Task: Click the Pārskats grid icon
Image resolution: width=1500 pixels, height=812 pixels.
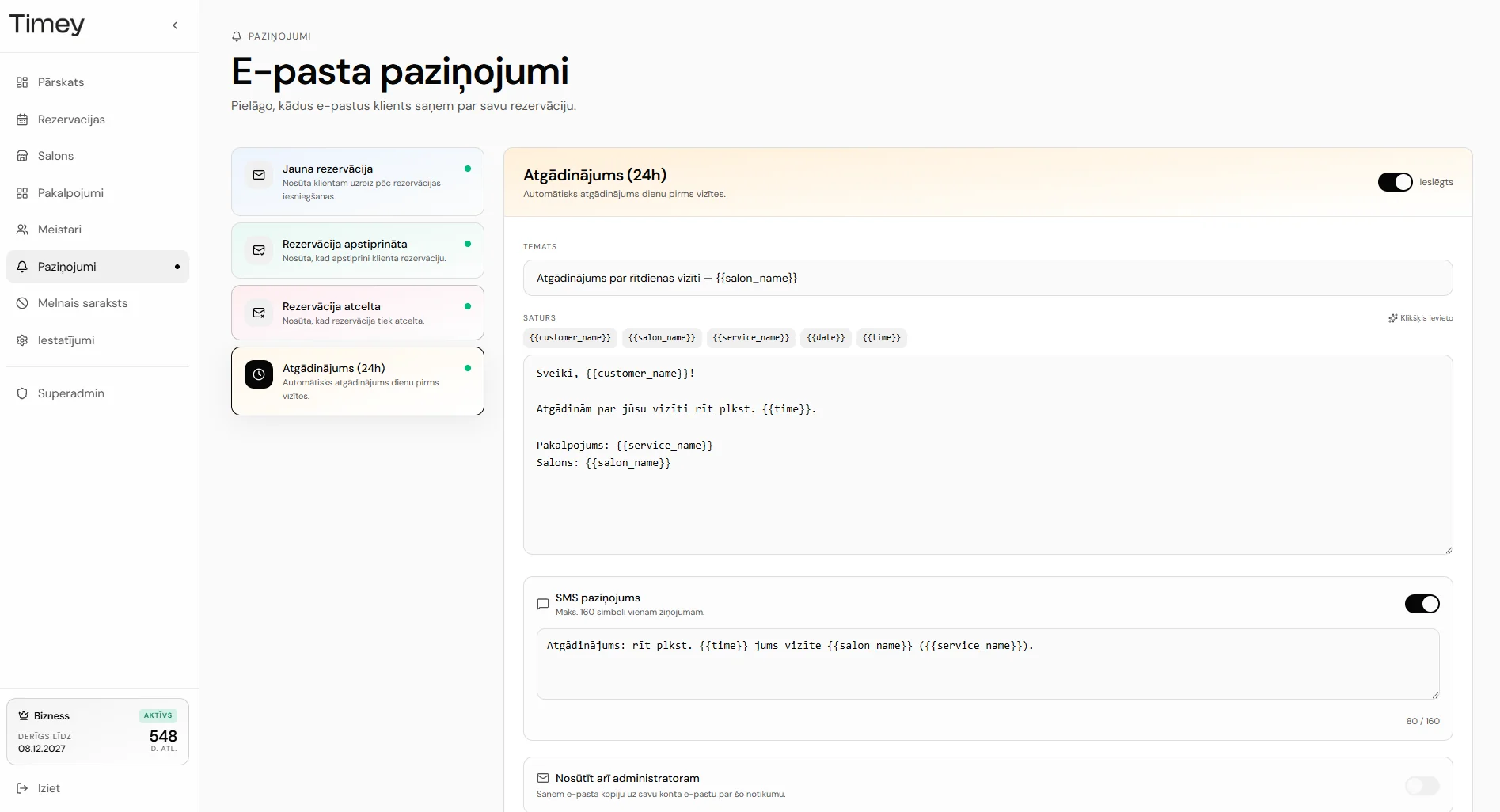Action: pyautogui.click(x=22, y=82)
